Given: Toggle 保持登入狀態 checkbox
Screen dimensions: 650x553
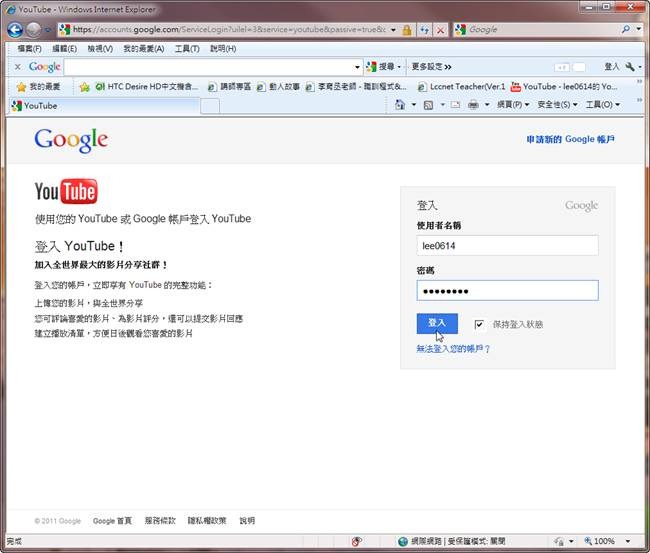Looking at the screenshot, I should coord(479,324).
